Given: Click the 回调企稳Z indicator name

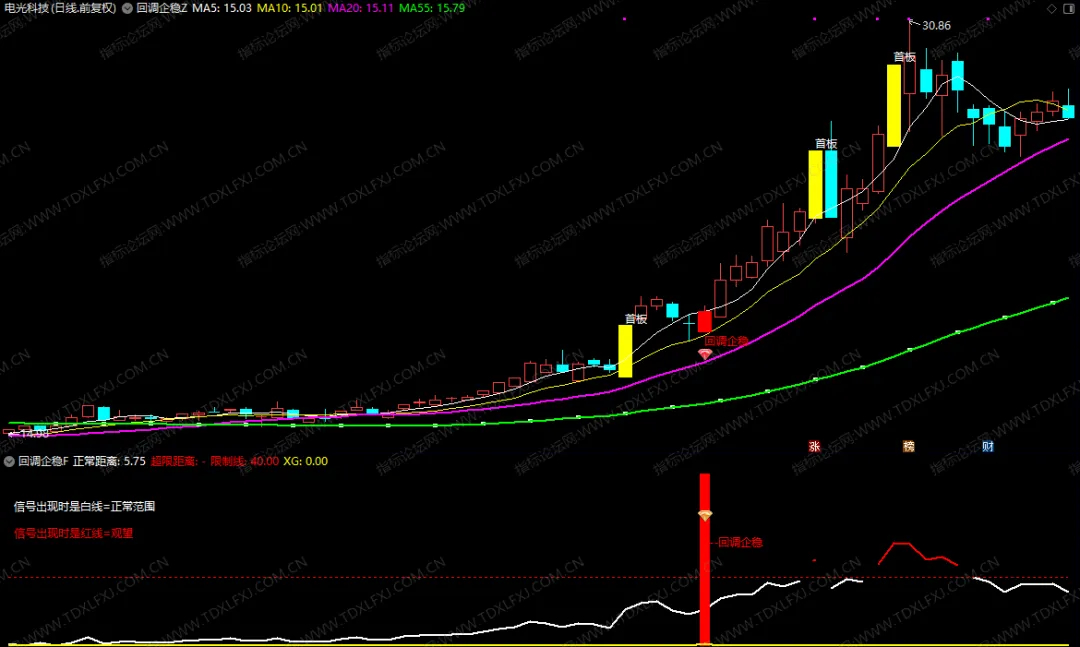Looking at the screenshot, I should point(162,8).
